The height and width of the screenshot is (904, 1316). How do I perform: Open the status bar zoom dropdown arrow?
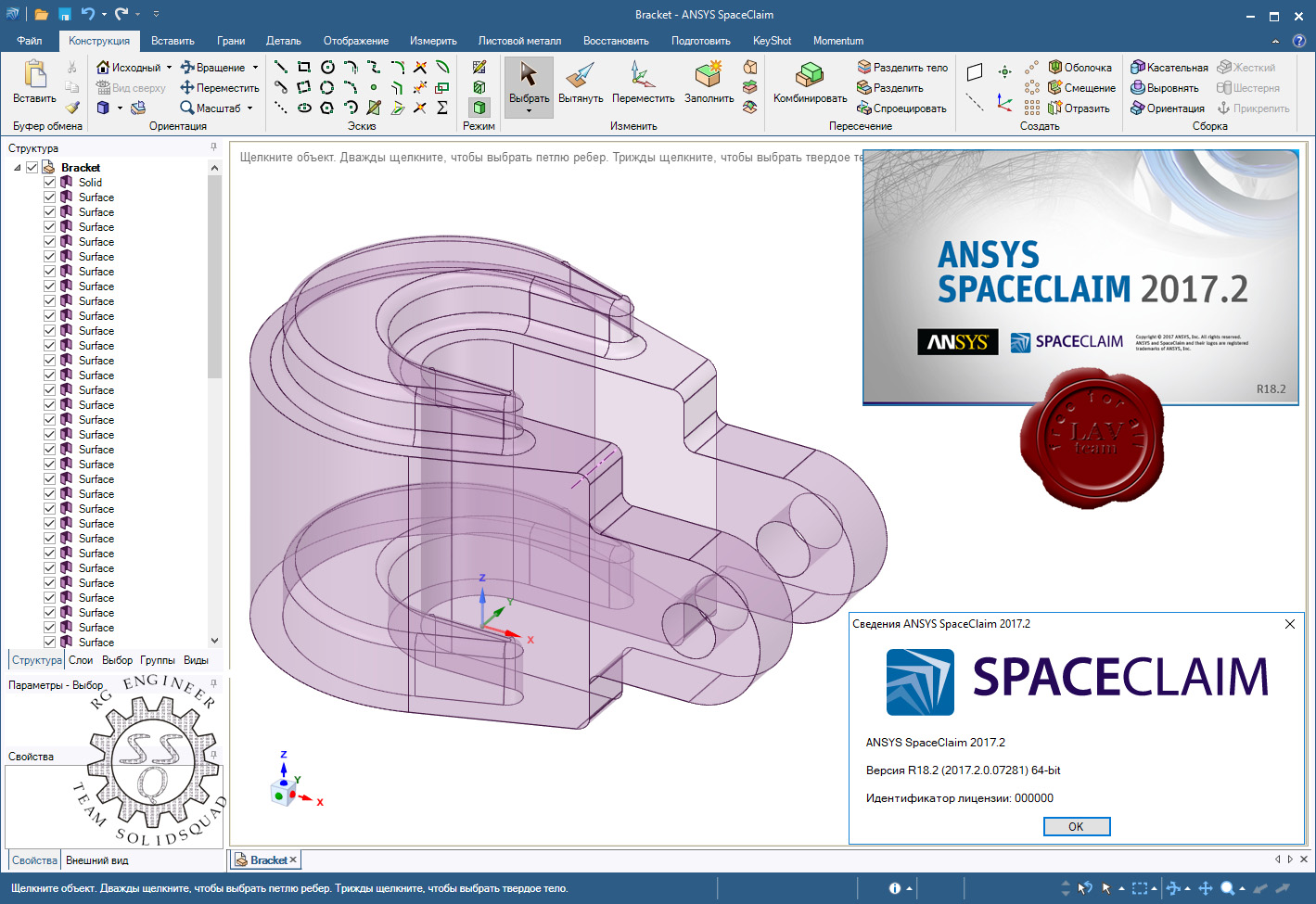1242,888
